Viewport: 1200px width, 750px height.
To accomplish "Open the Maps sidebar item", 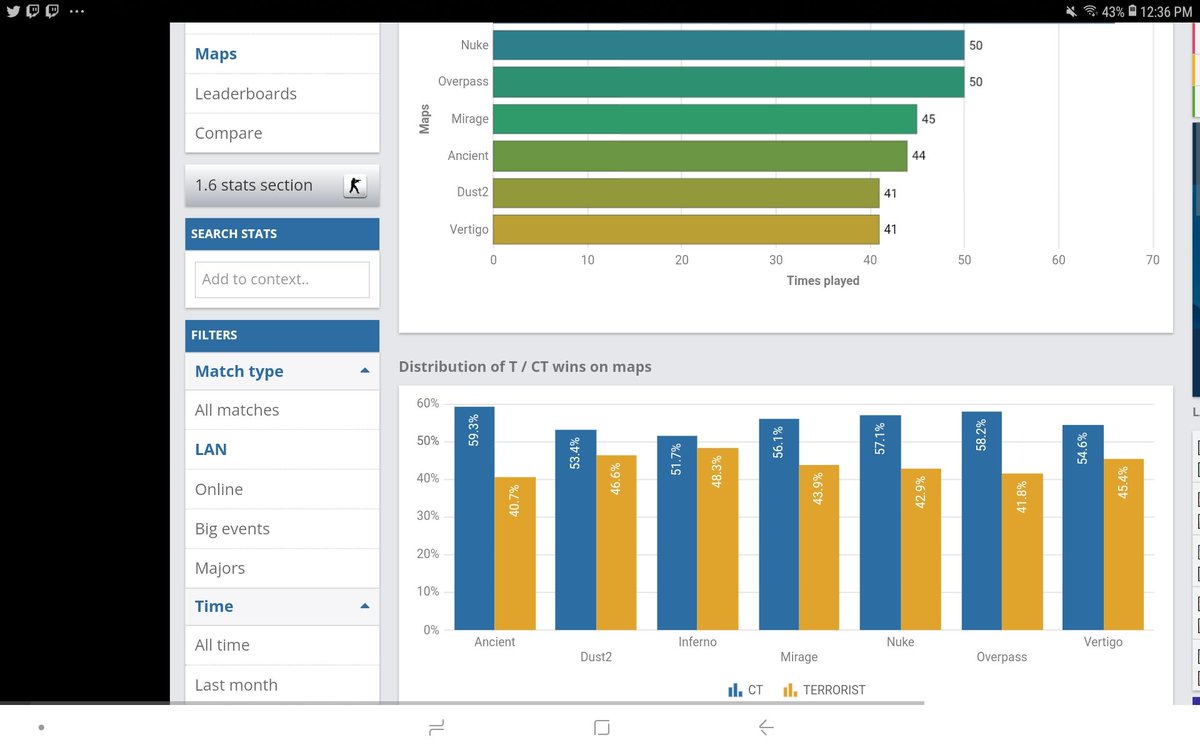I will 282,54.
